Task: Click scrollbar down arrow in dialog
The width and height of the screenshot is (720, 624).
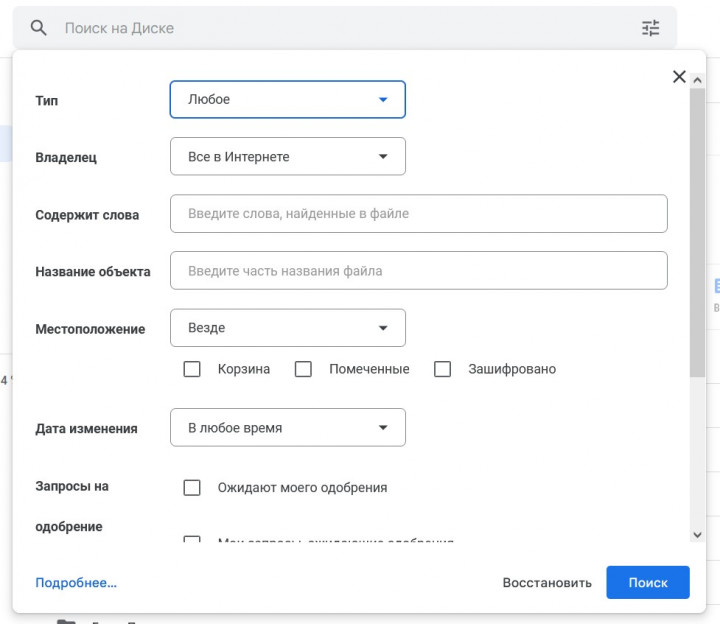Action: coord(697,534)
